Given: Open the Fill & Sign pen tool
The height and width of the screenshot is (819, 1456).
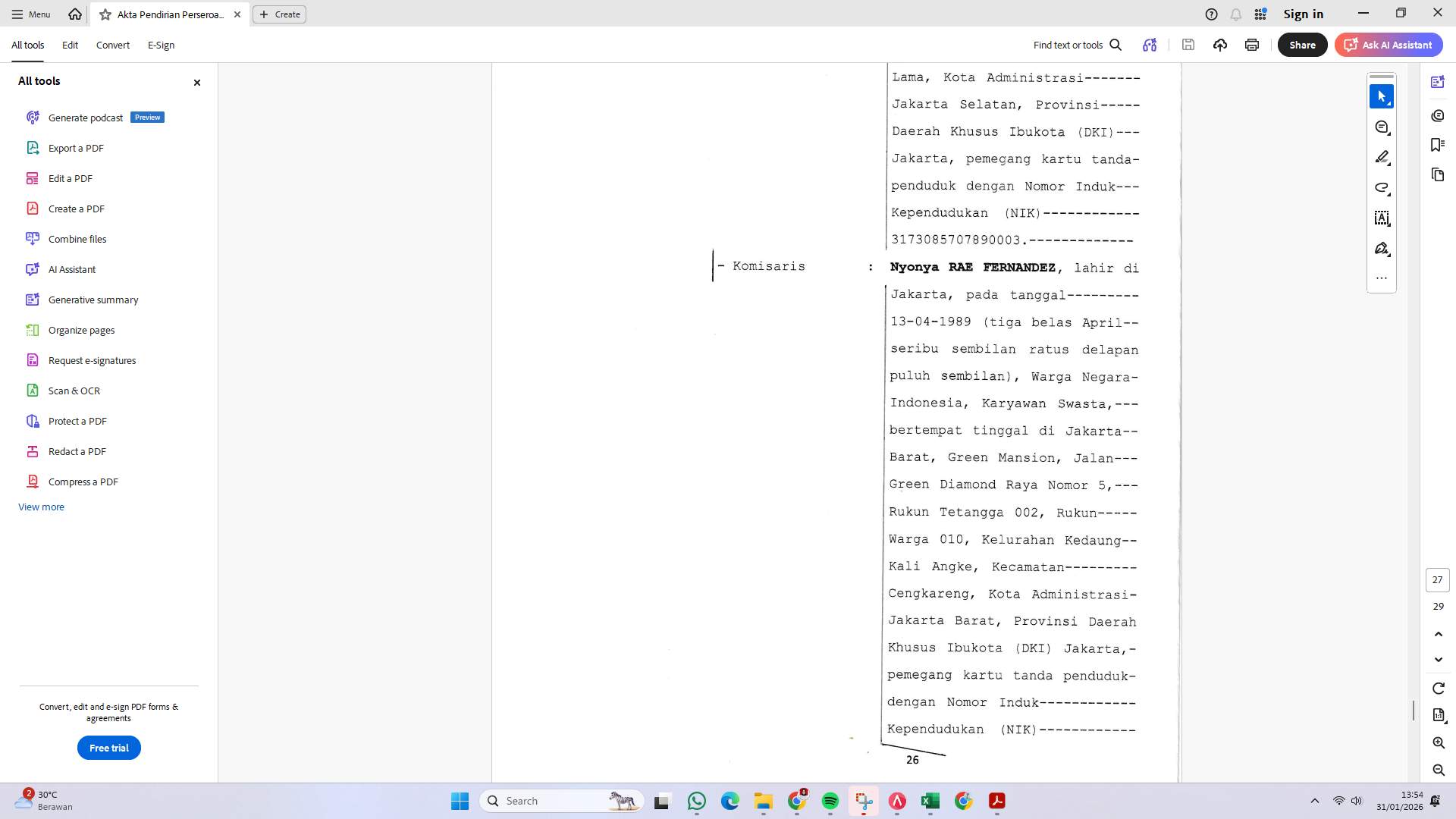Looking at the screenshot, I should click(x=1382, y=249).
